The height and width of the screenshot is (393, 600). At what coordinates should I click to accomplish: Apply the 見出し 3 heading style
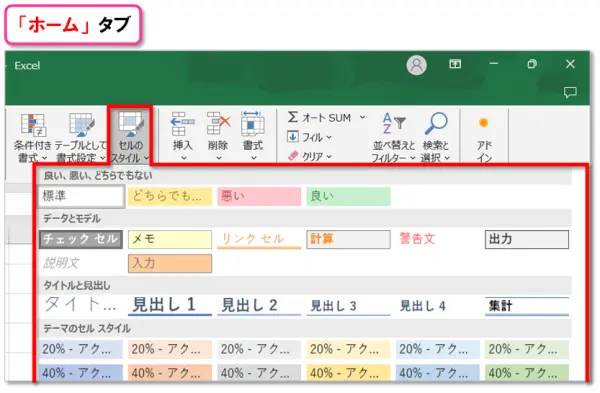click(x=348, y=305)
